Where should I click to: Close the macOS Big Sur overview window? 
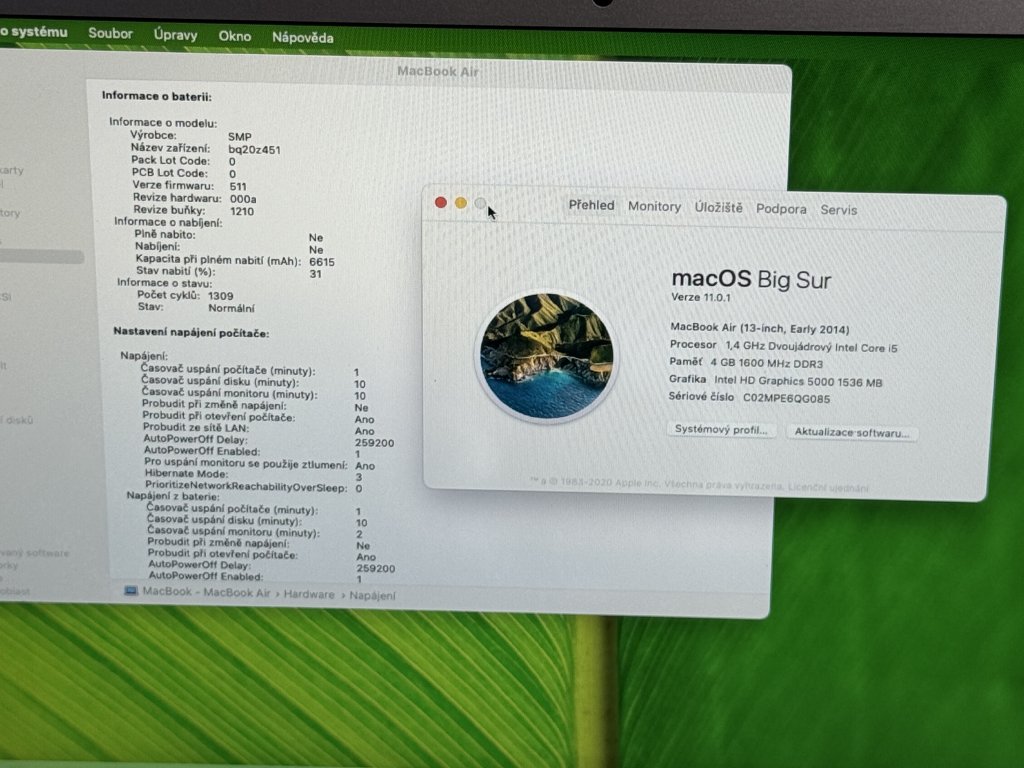pyautogui.click(x=441, y=202)
